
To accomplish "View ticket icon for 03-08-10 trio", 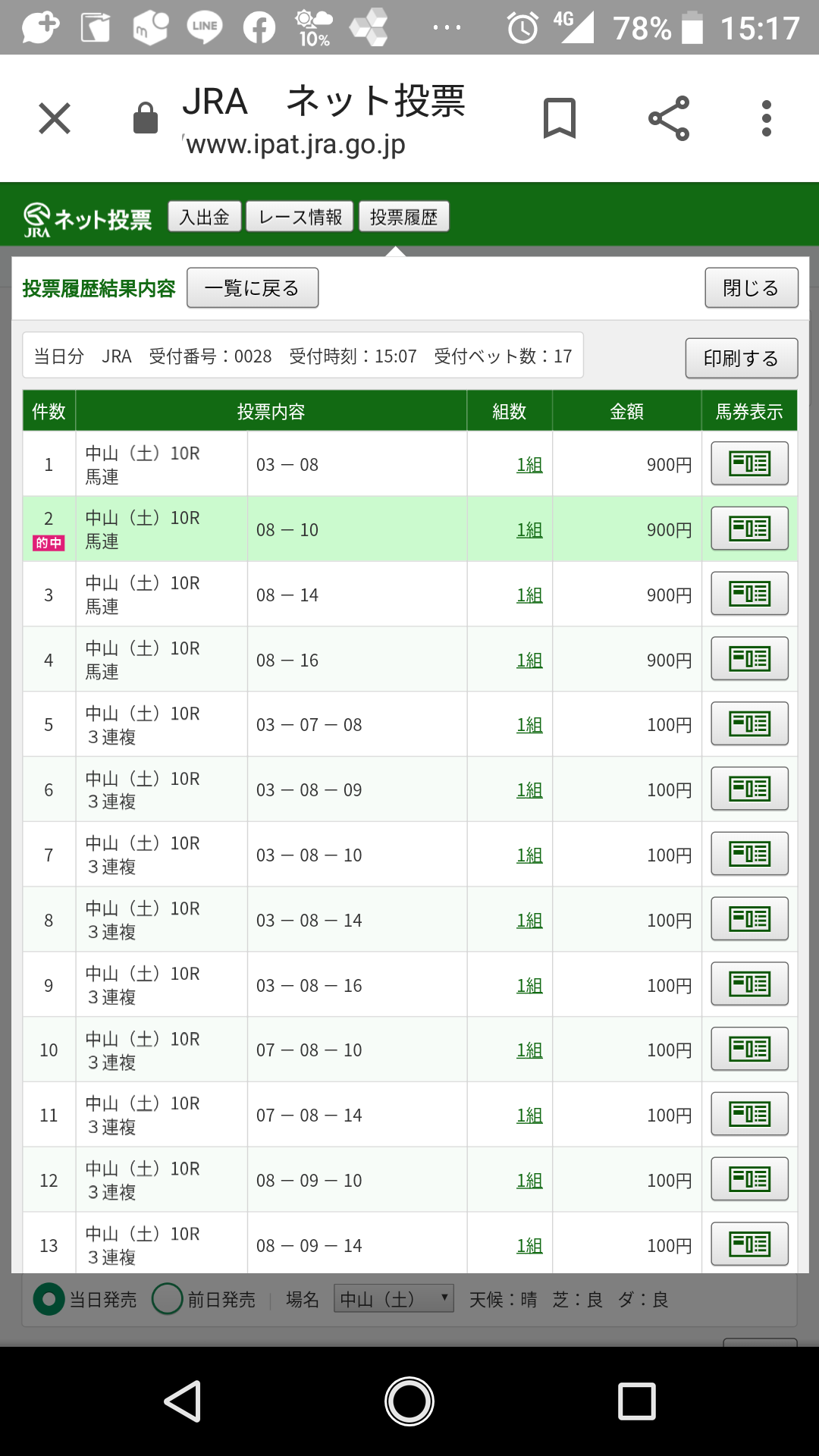I will coord(749,854).
